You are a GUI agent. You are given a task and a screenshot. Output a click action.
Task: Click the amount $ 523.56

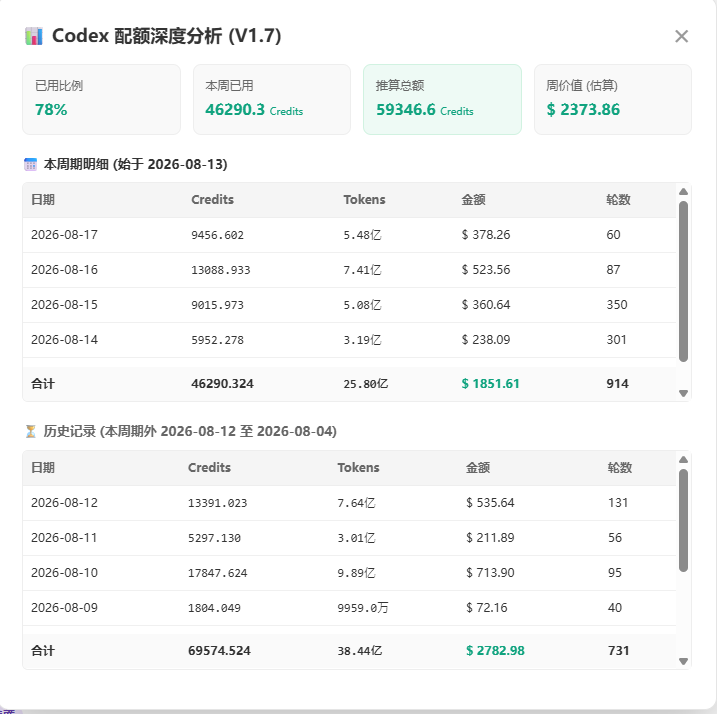486,269
